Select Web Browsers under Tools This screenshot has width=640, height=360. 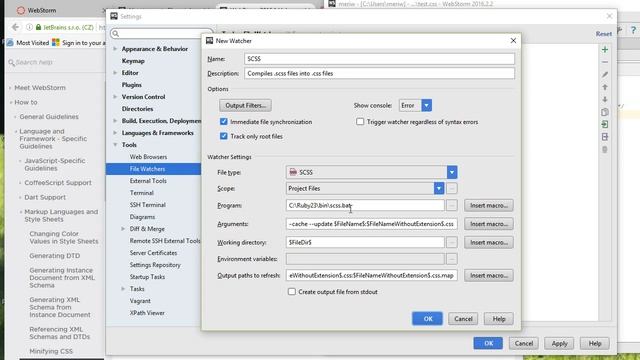pyautogui.click(x=148, y=157)
